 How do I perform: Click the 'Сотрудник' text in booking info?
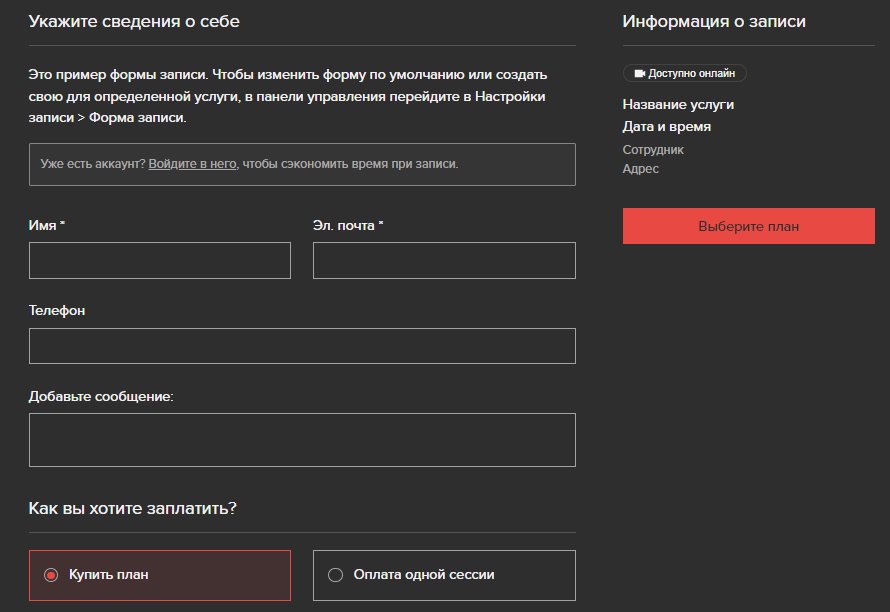click(653, 150)
